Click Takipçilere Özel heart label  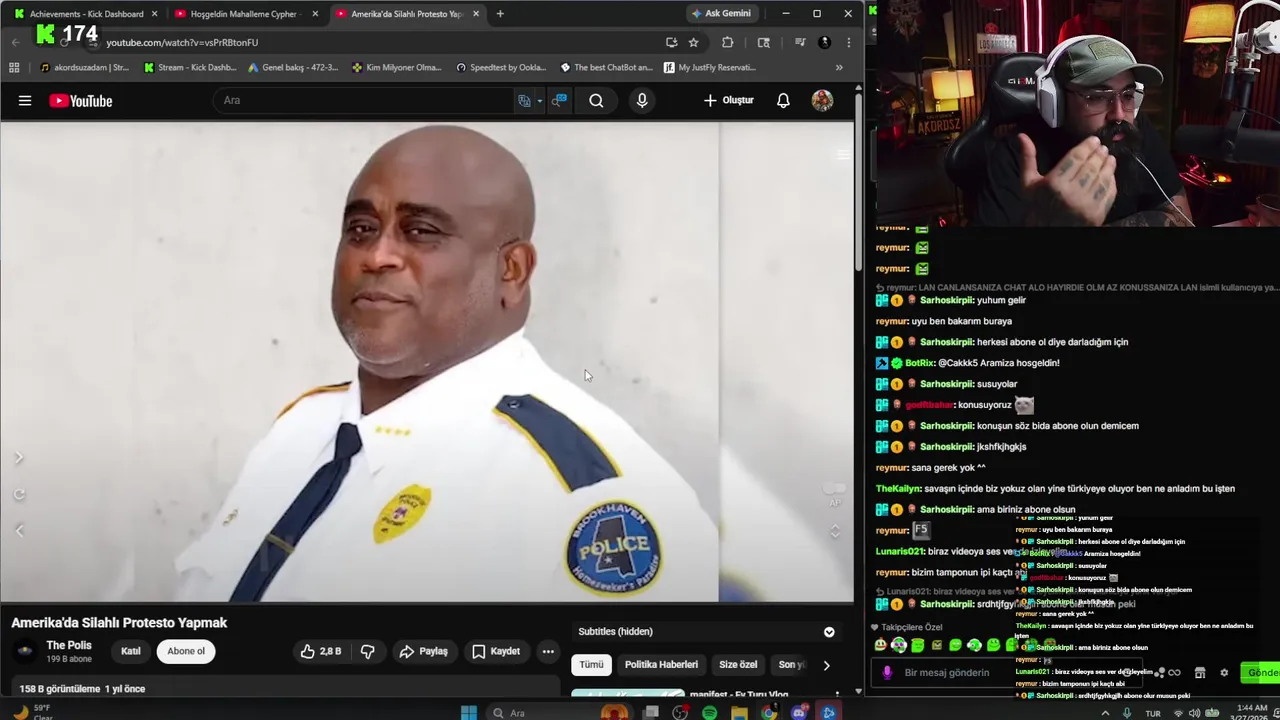(x=906, y=627)
